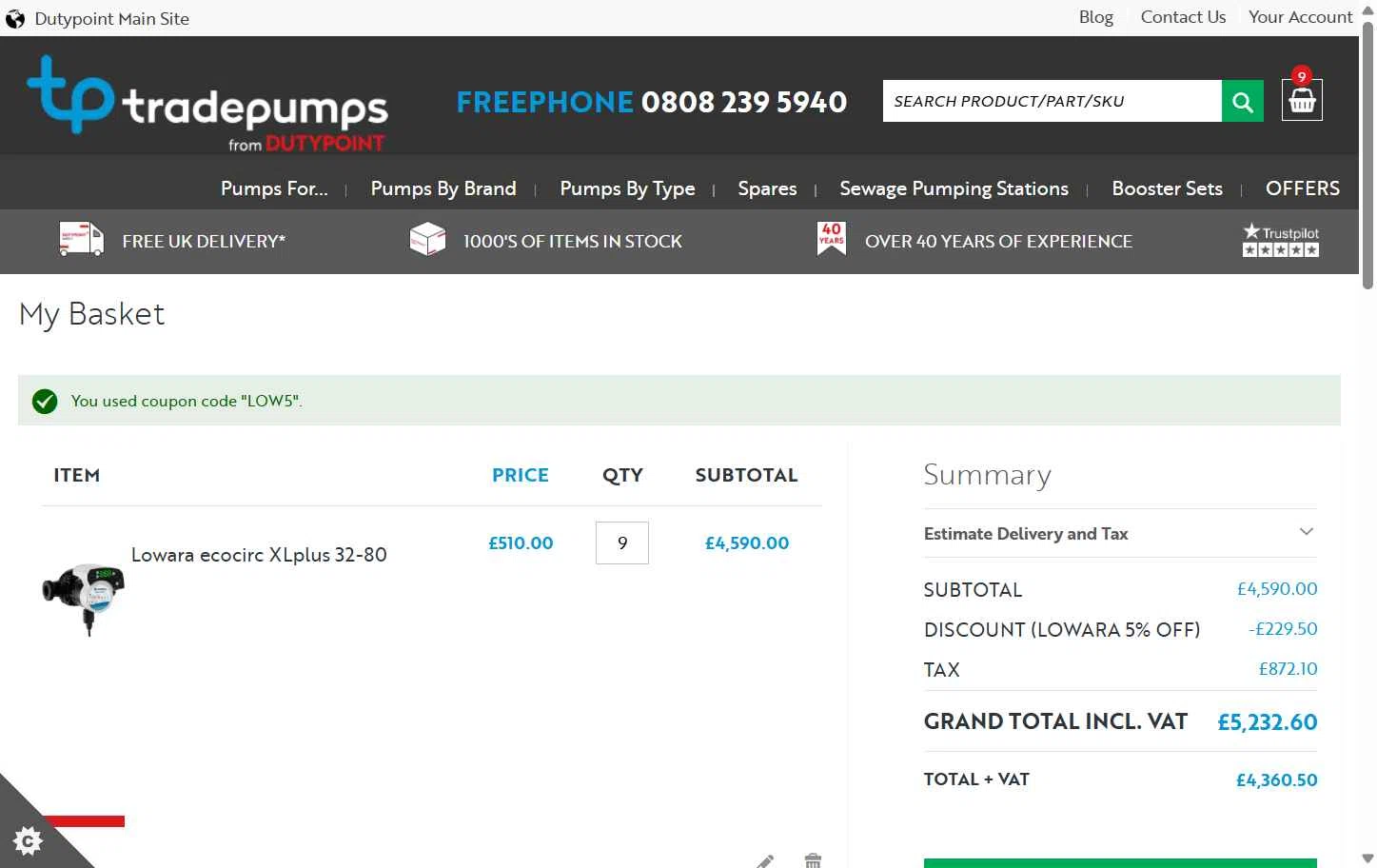Click the item subtotal £4,590.00
Image resolution: width=1377 pixels, height=868 pixels.
click(747, 543)
